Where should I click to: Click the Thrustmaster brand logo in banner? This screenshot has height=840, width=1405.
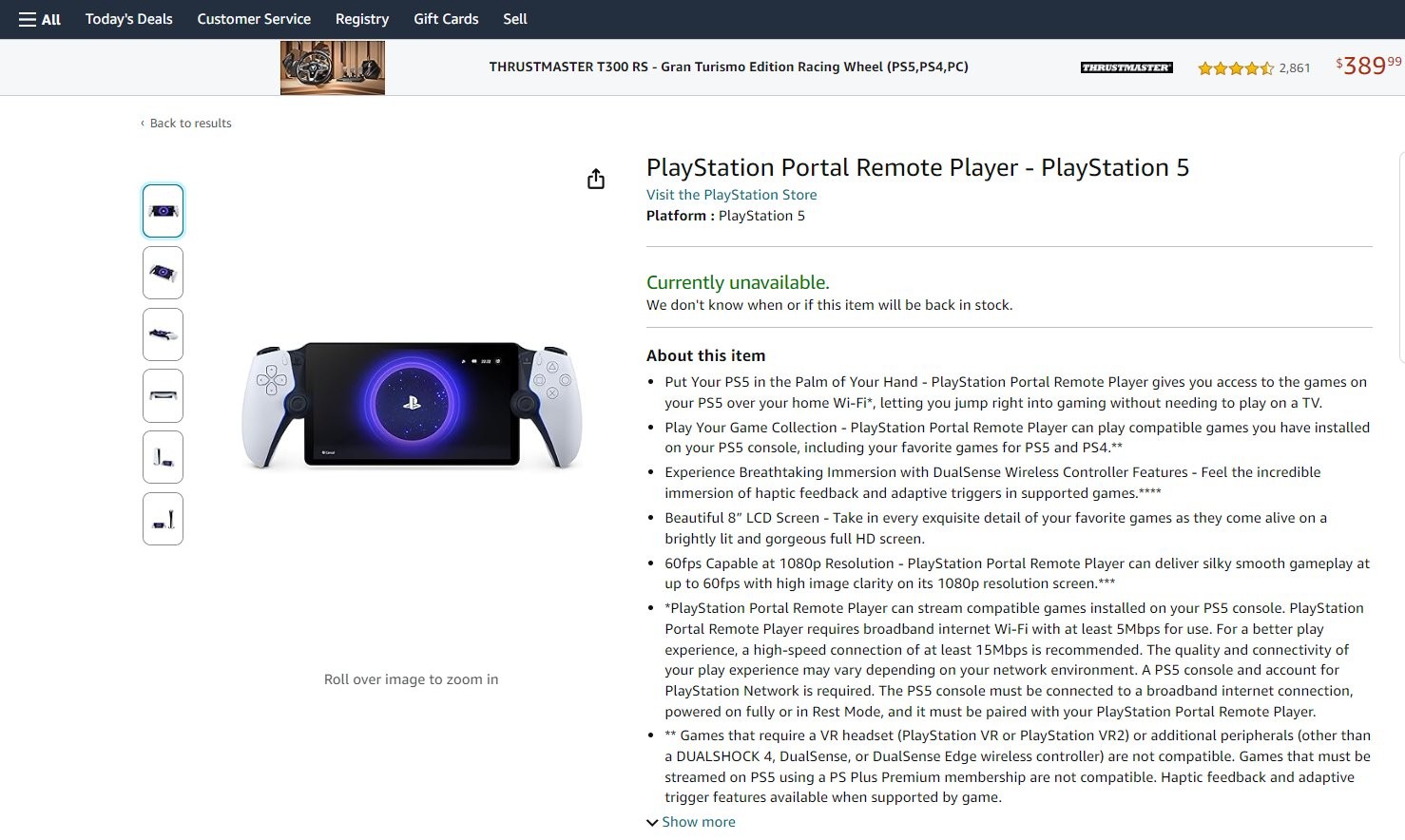click(x=1126, y=67)
